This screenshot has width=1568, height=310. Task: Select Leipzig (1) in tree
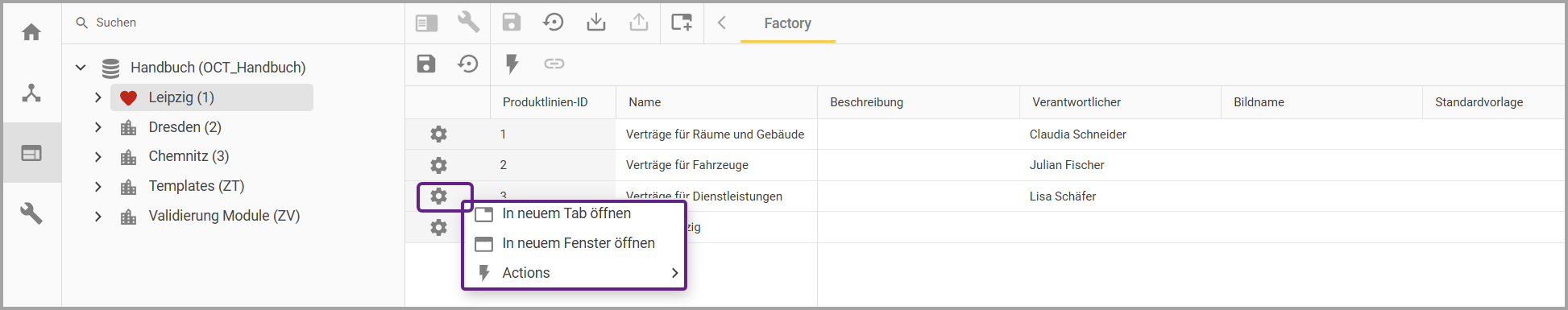click(x=181, y=97)
